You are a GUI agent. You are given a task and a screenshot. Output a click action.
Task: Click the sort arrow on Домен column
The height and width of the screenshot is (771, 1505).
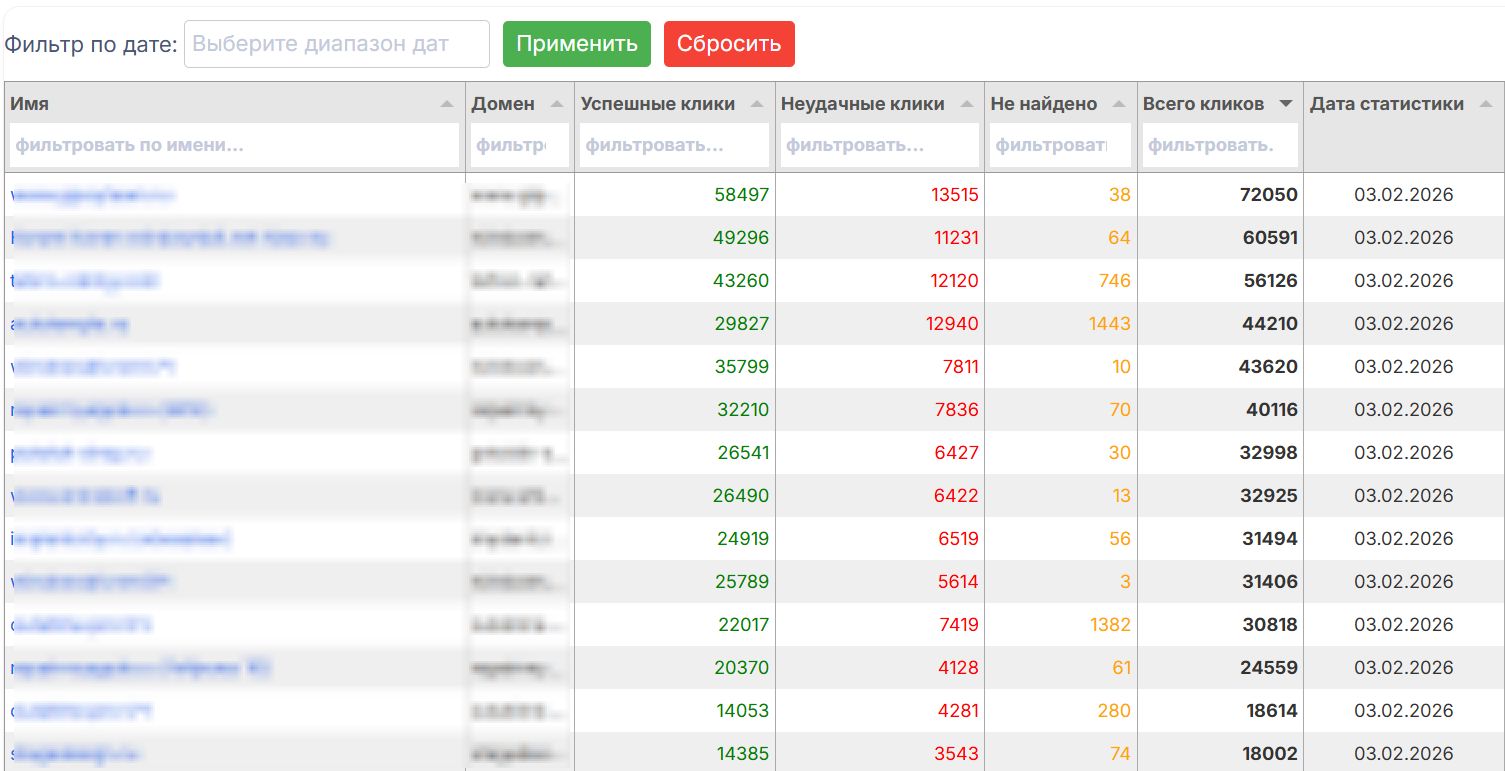pos(557,103)
